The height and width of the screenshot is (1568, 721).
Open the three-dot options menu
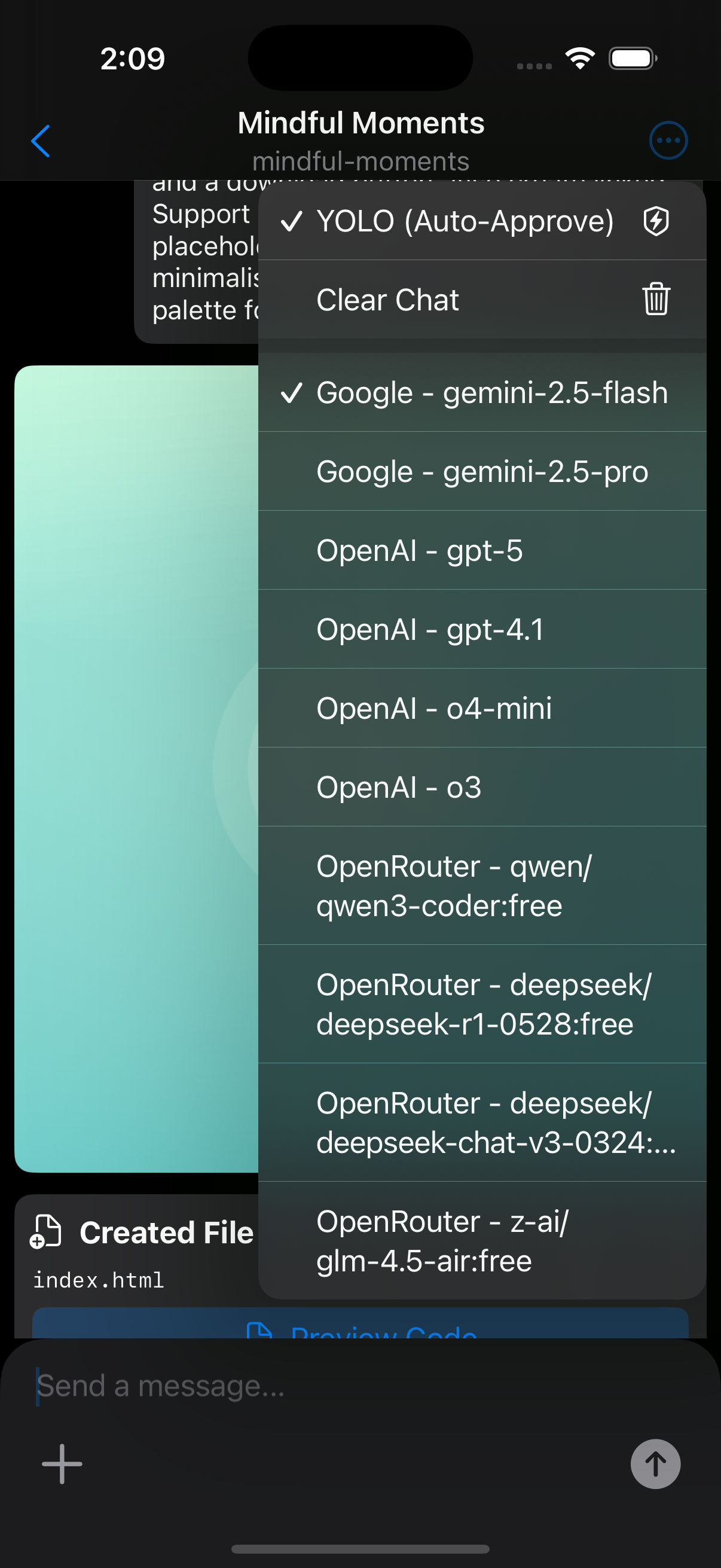[x=668, y=140]
